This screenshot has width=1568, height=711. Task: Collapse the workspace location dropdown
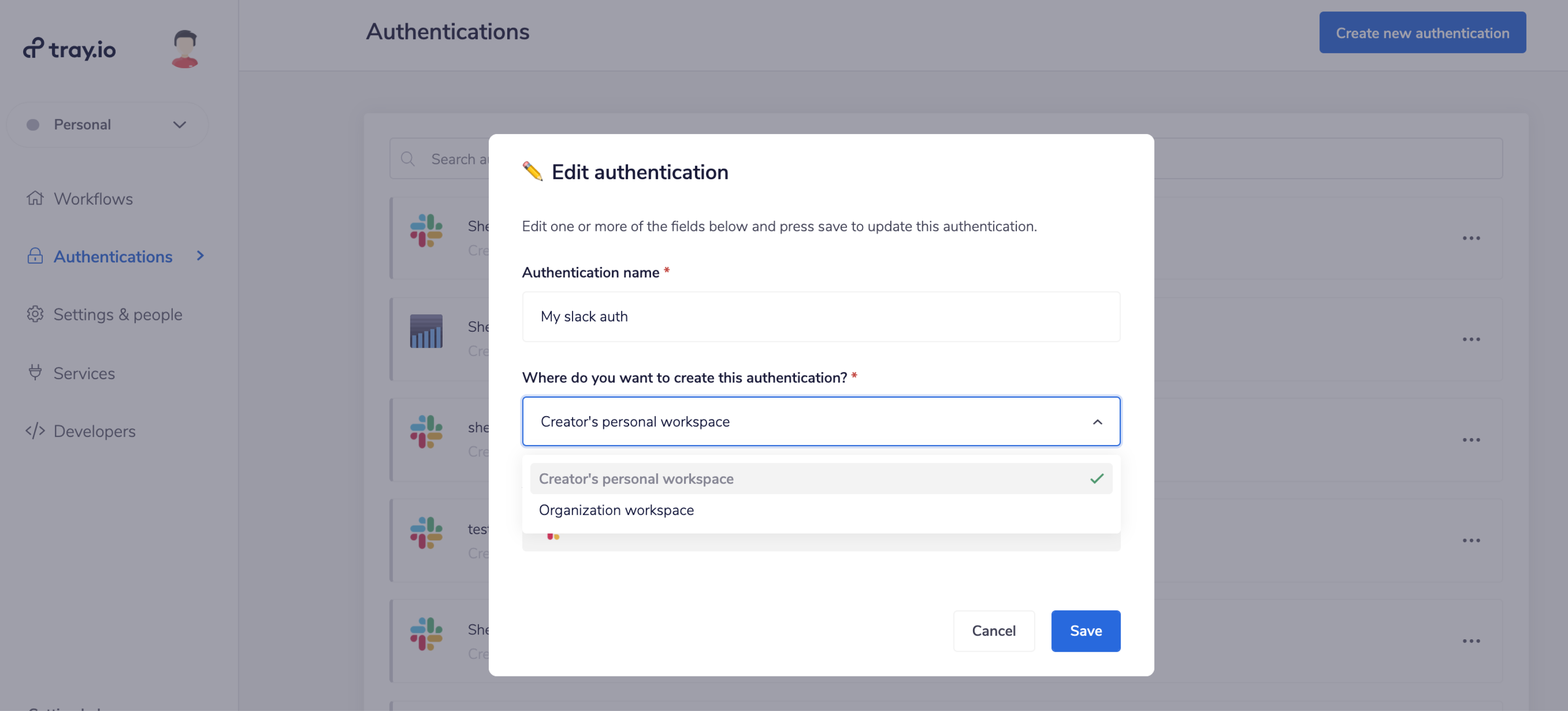1097,422
